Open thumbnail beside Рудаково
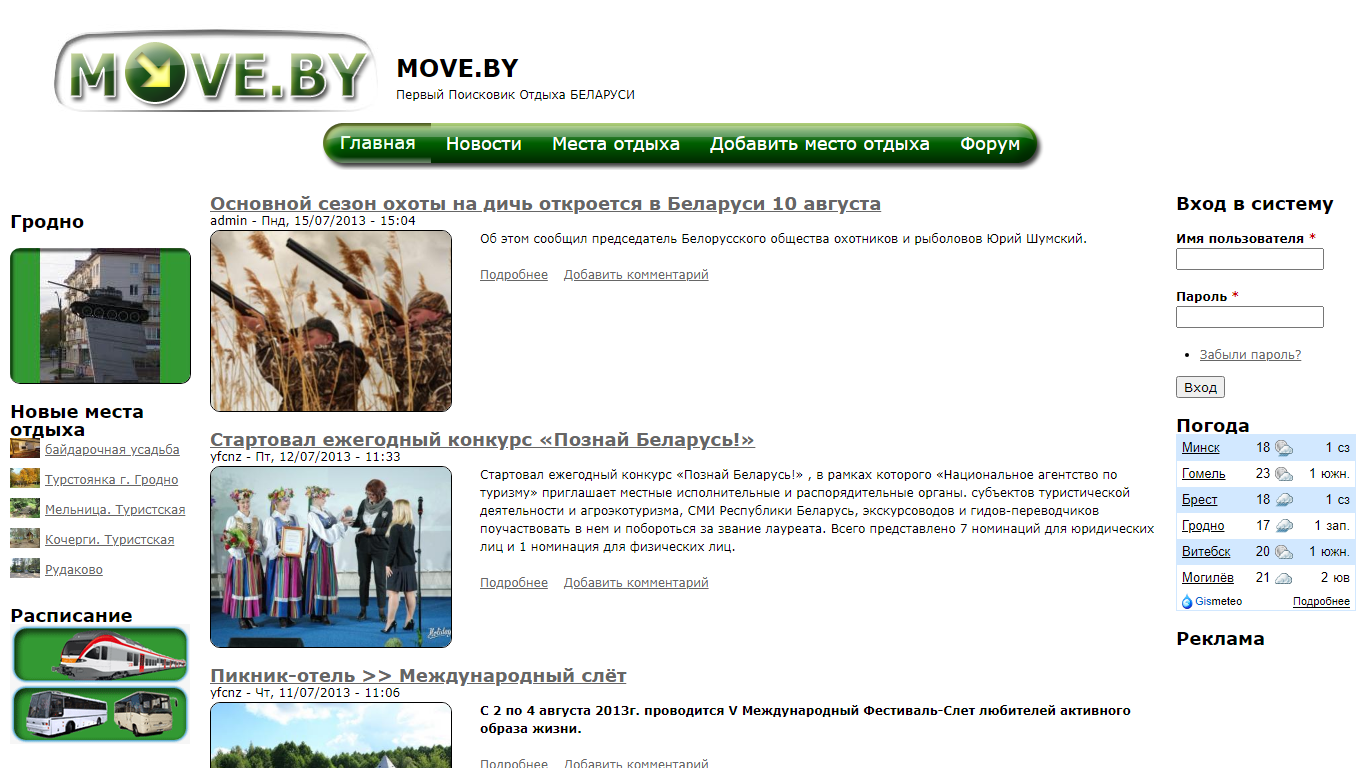This screenshot has width=1366, height=768. tap(25, 568)
